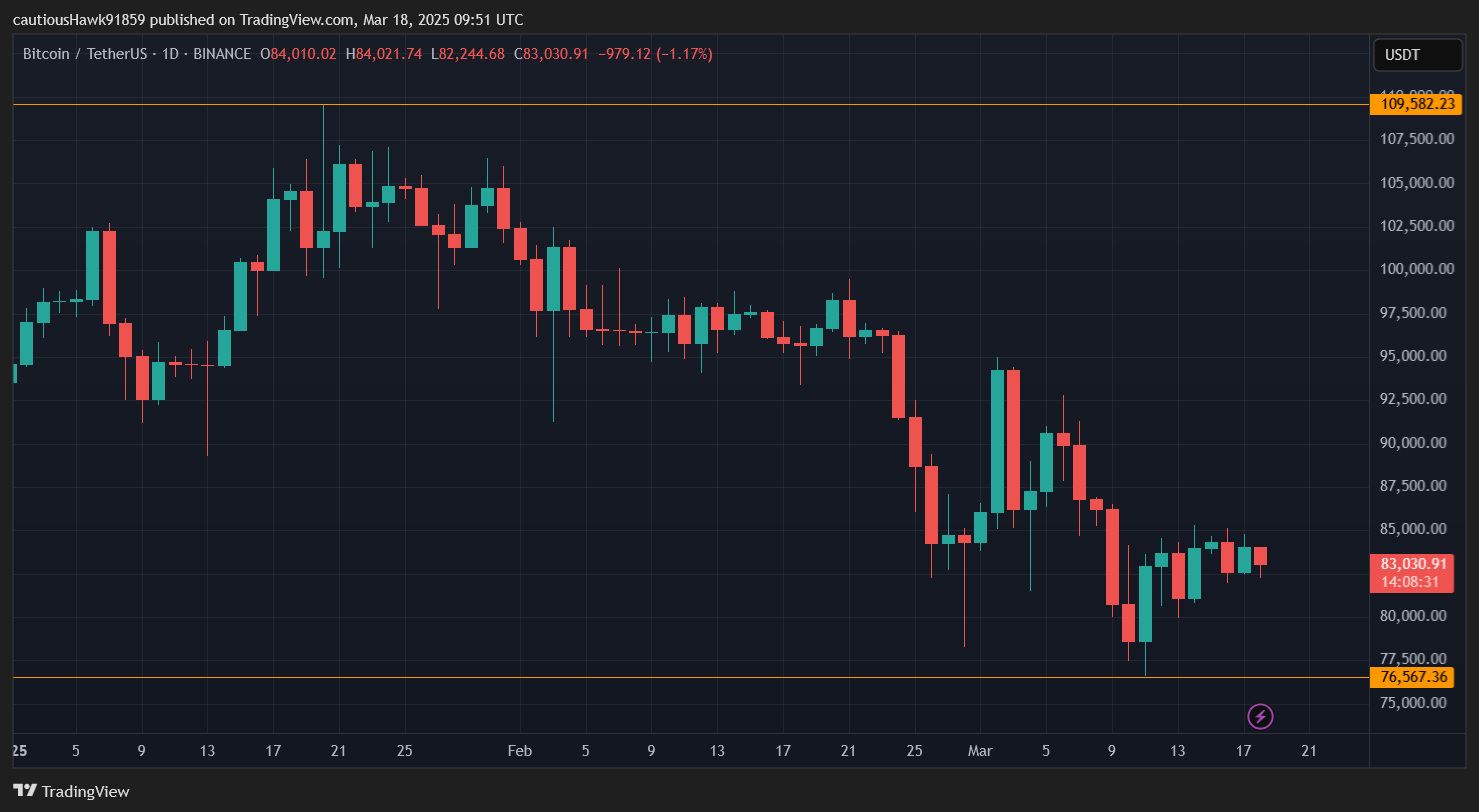Click the Mar label on the time axis
This screenshot has height=812, width=1479.
tap(981, 751)
